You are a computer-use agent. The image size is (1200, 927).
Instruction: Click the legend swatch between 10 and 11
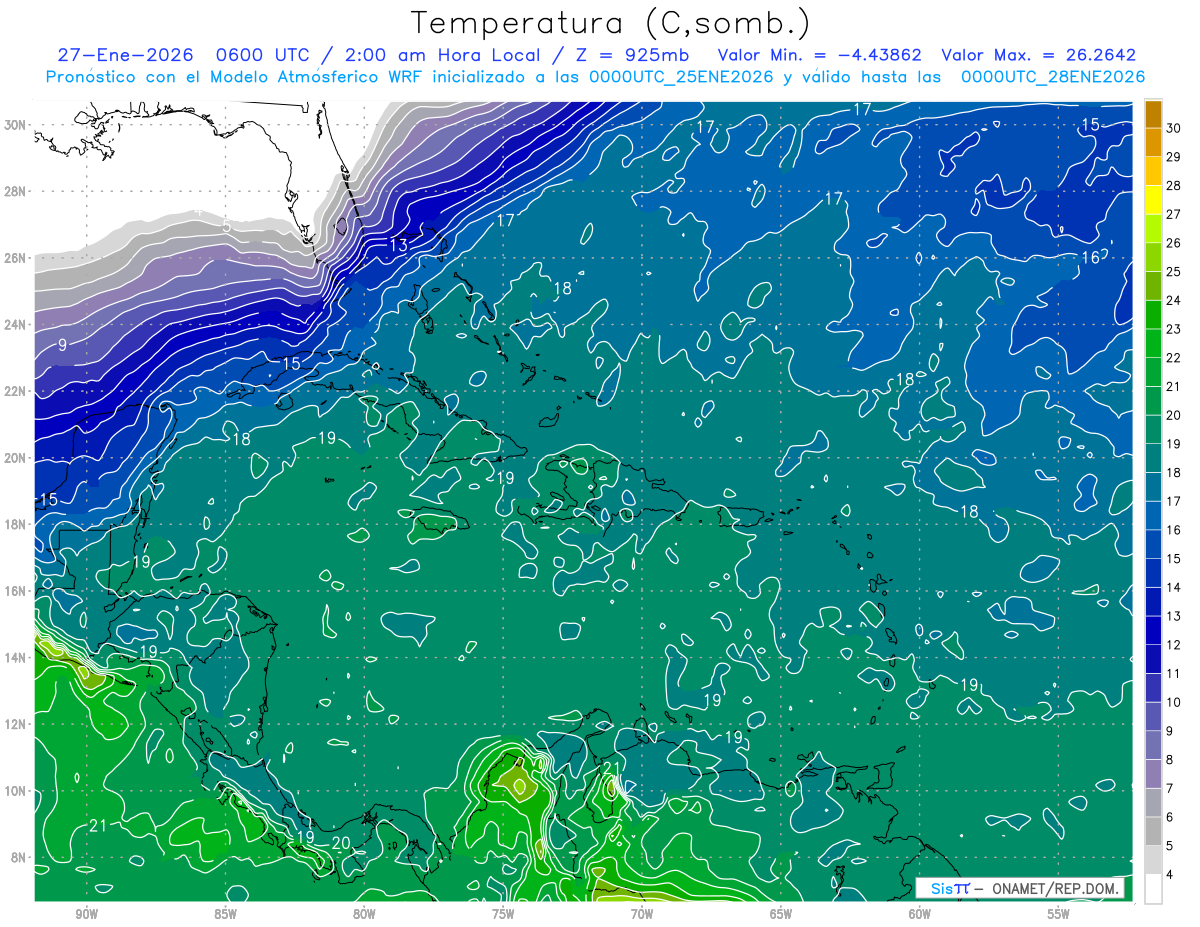(x=1153, y=688)
